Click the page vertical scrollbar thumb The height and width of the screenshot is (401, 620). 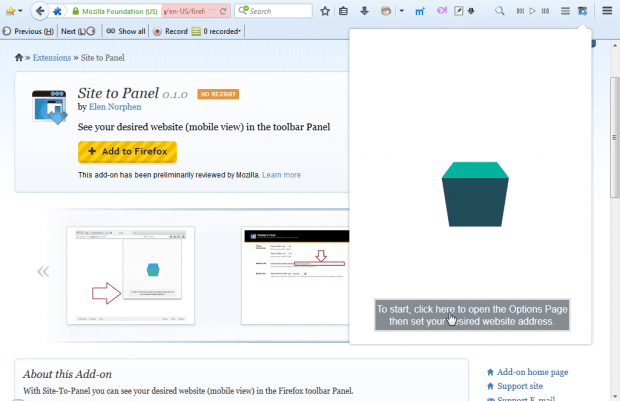614,137
